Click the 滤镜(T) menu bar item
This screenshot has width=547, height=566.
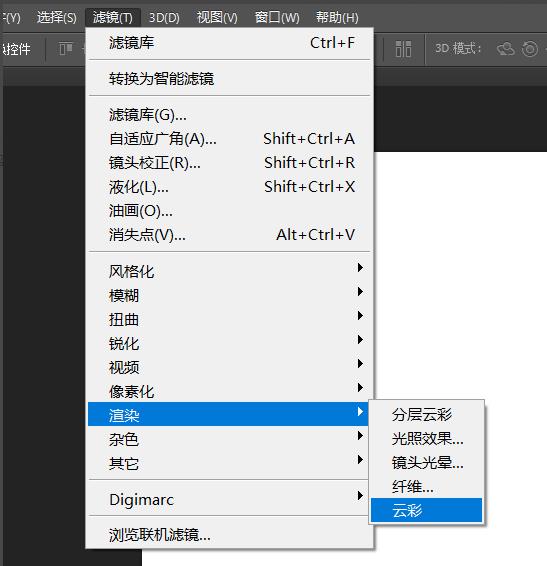click(113, 17)
